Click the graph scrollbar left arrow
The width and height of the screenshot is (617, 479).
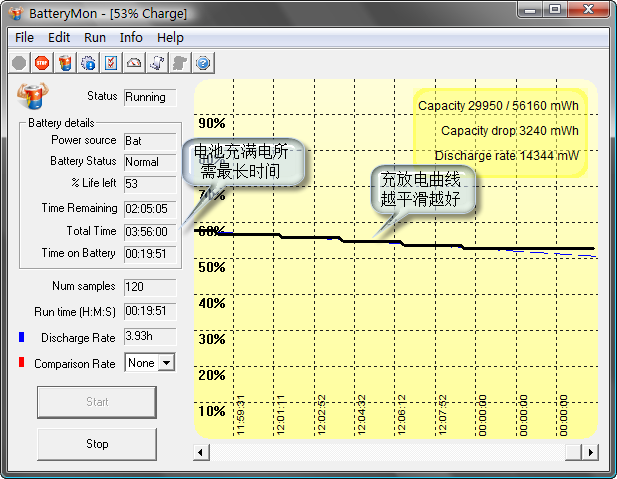(201, 452)
